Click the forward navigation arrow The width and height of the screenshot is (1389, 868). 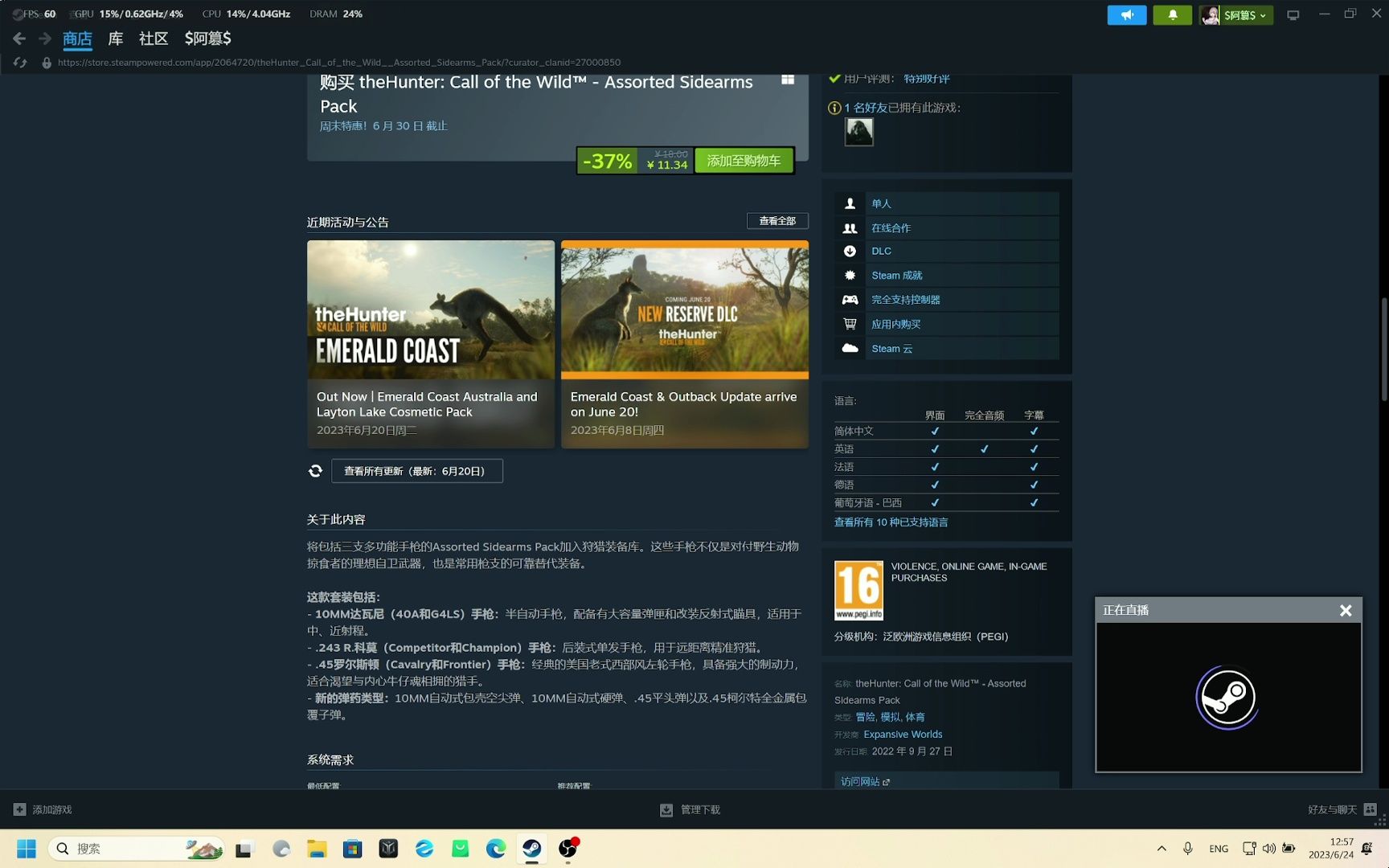45,39
